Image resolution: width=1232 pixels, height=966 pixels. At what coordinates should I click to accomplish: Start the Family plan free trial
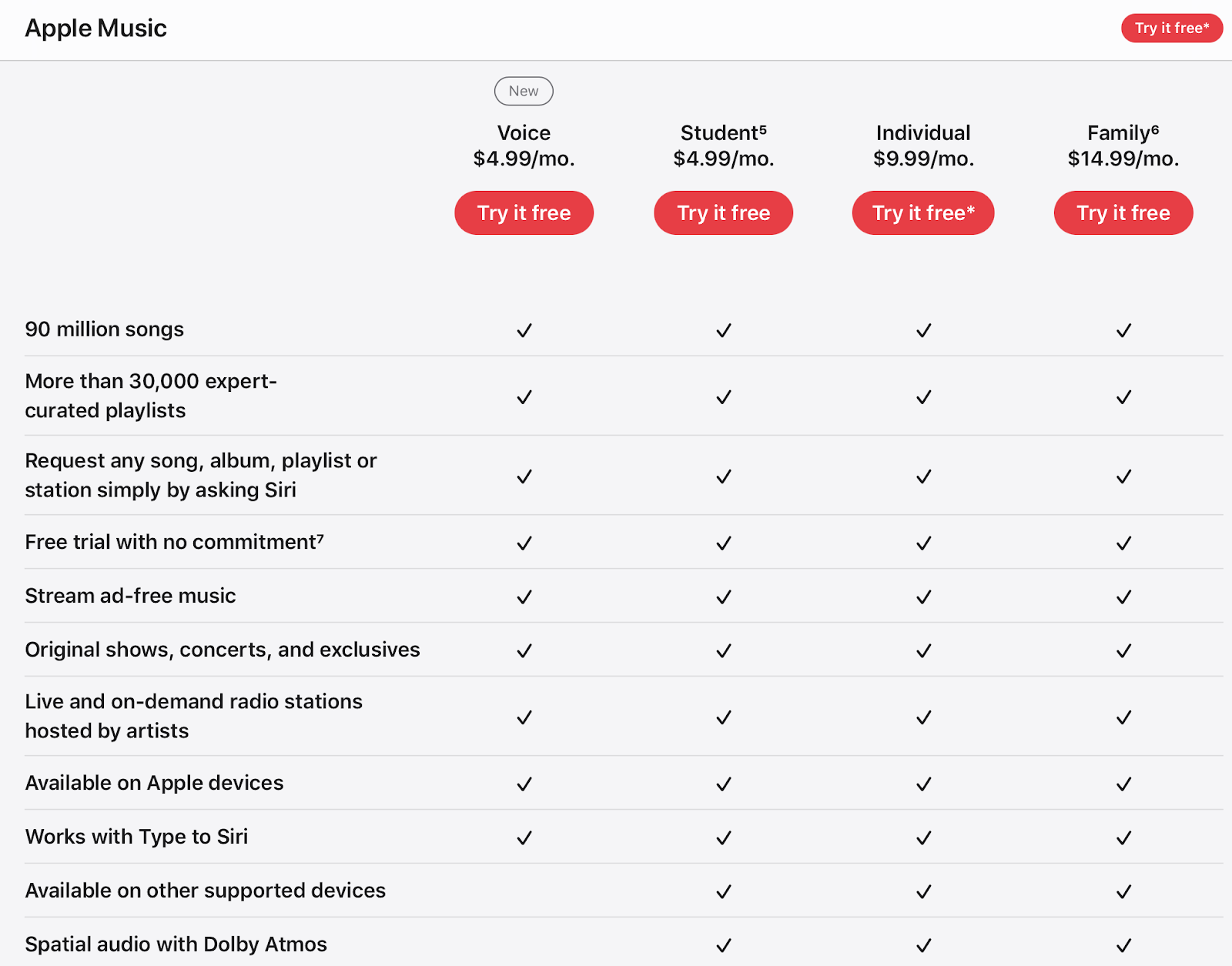click(x=1123, y=212)
